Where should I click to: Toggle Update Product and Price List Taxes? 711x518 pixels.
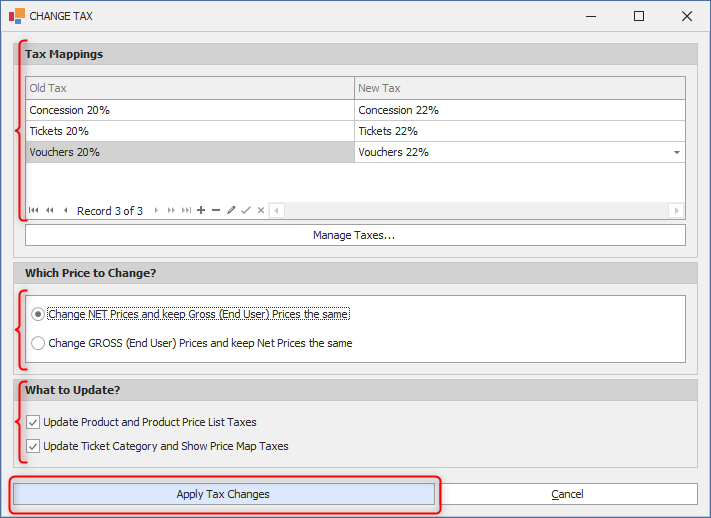click(33, 422)
